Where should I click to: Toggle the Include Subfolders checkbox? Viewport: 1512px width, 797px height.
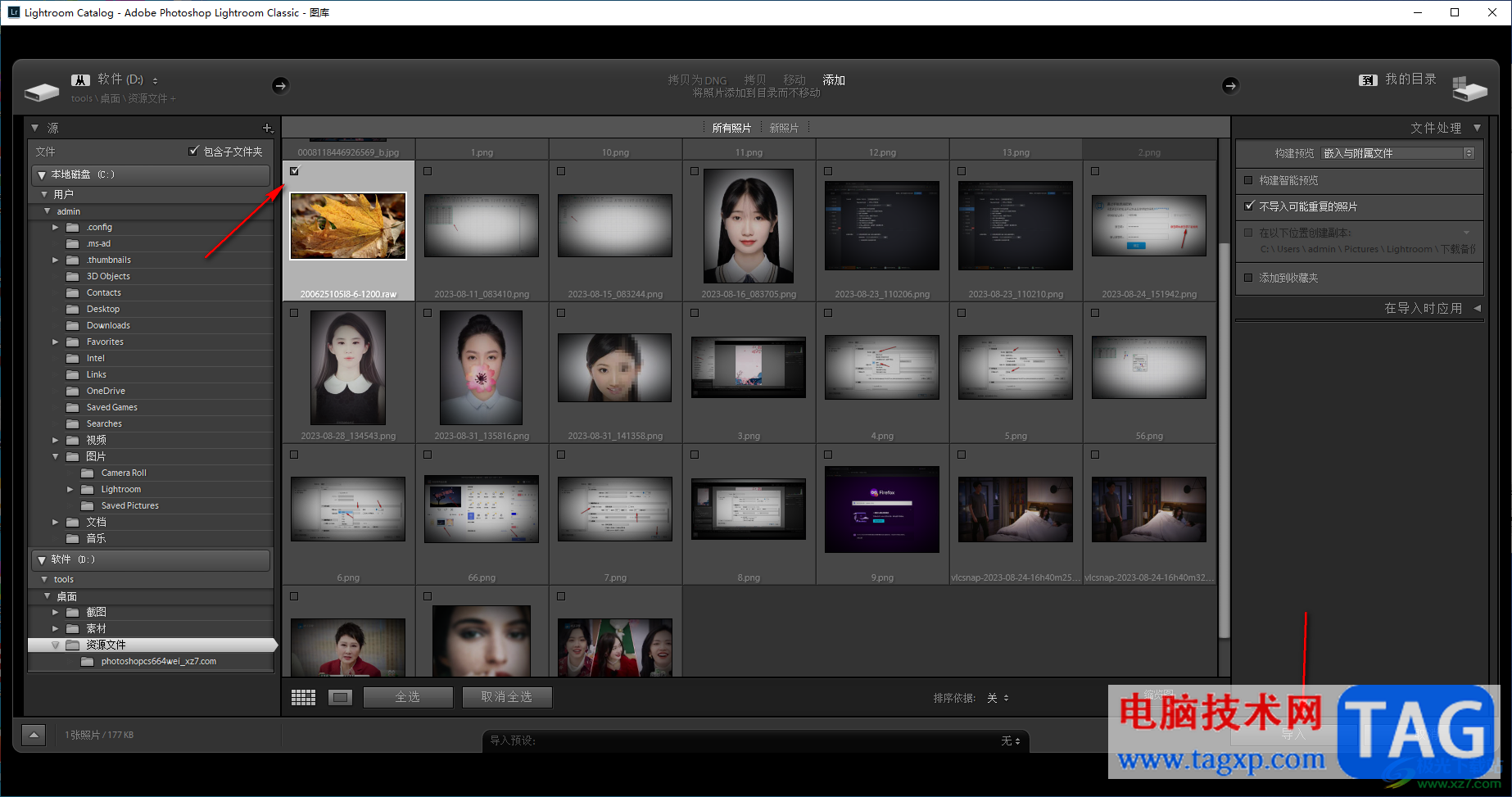pyautogui.click(x=194, y=151)
